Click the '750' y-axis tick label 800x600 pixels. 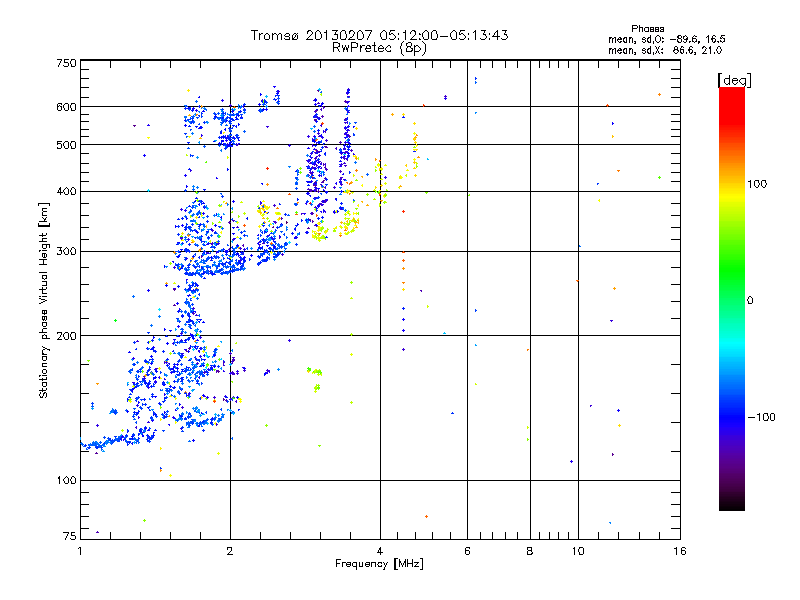66,63
